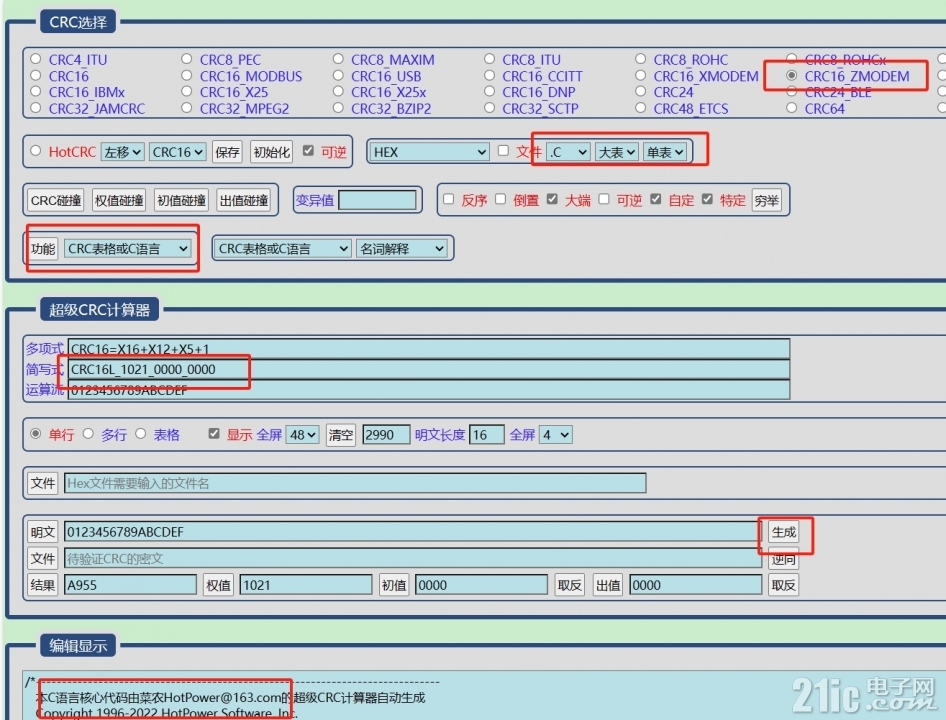Choose the CRC8_MAXIM radio option

[338, 59]
